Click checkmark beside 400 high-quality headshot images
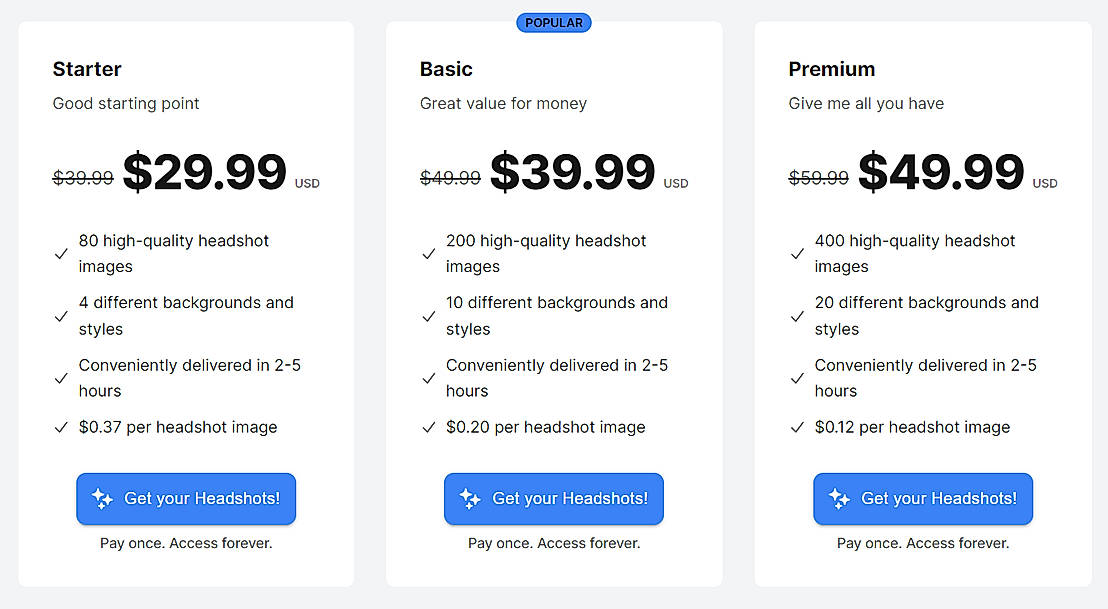Image resolution: width=1108 pixels, height=609 pixels. (797, 254)
